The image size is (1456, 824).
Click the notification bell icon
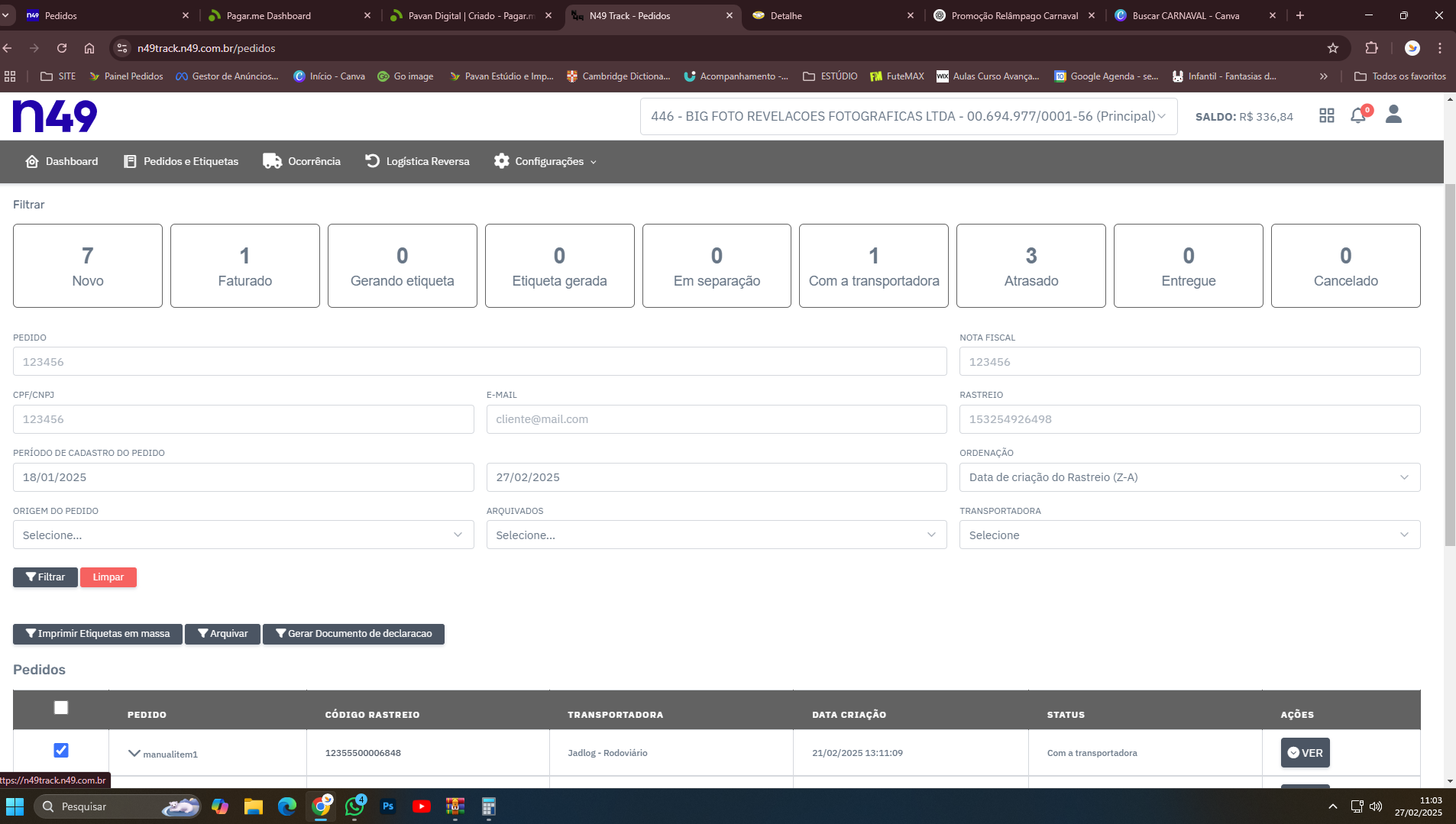[x=1357, y=116]
